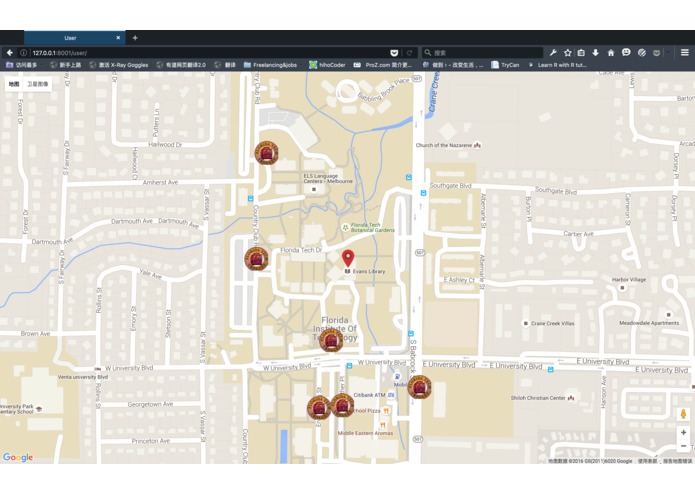This screenshot has height=494, width=695.
Task: Click the Church of the Nazarene icon
Action: point(477,145)
